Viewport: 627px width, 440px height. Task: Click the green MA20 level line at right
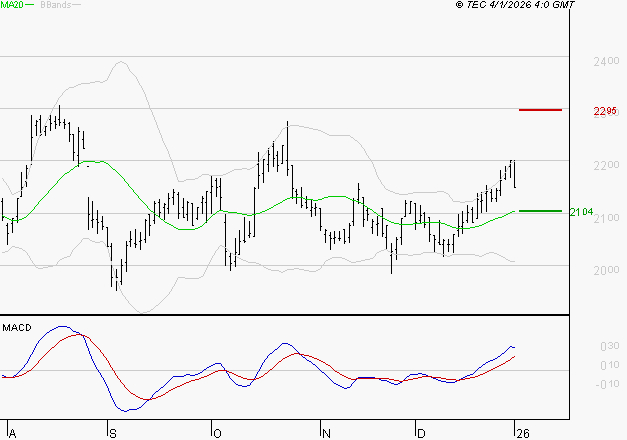[x=540, y=211]
